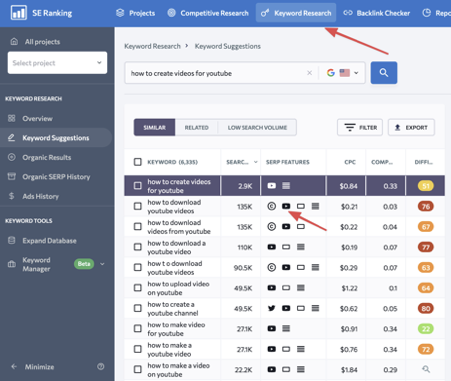
Task: Check 'how to upload video on youtube' row
Action: point(138,288)
